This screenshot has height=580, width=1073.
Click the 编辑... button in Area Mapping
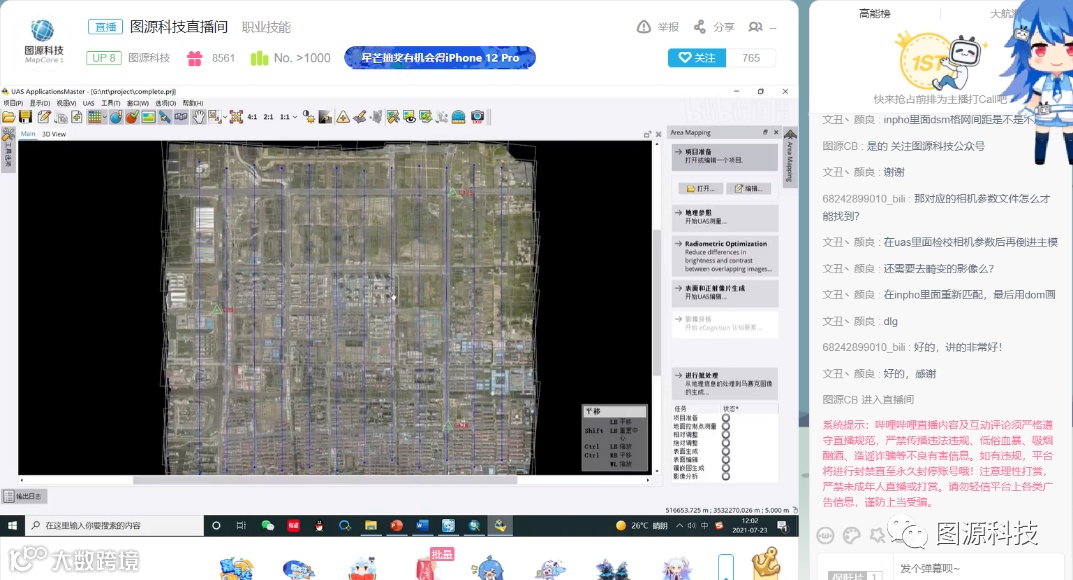pos(749,188)
